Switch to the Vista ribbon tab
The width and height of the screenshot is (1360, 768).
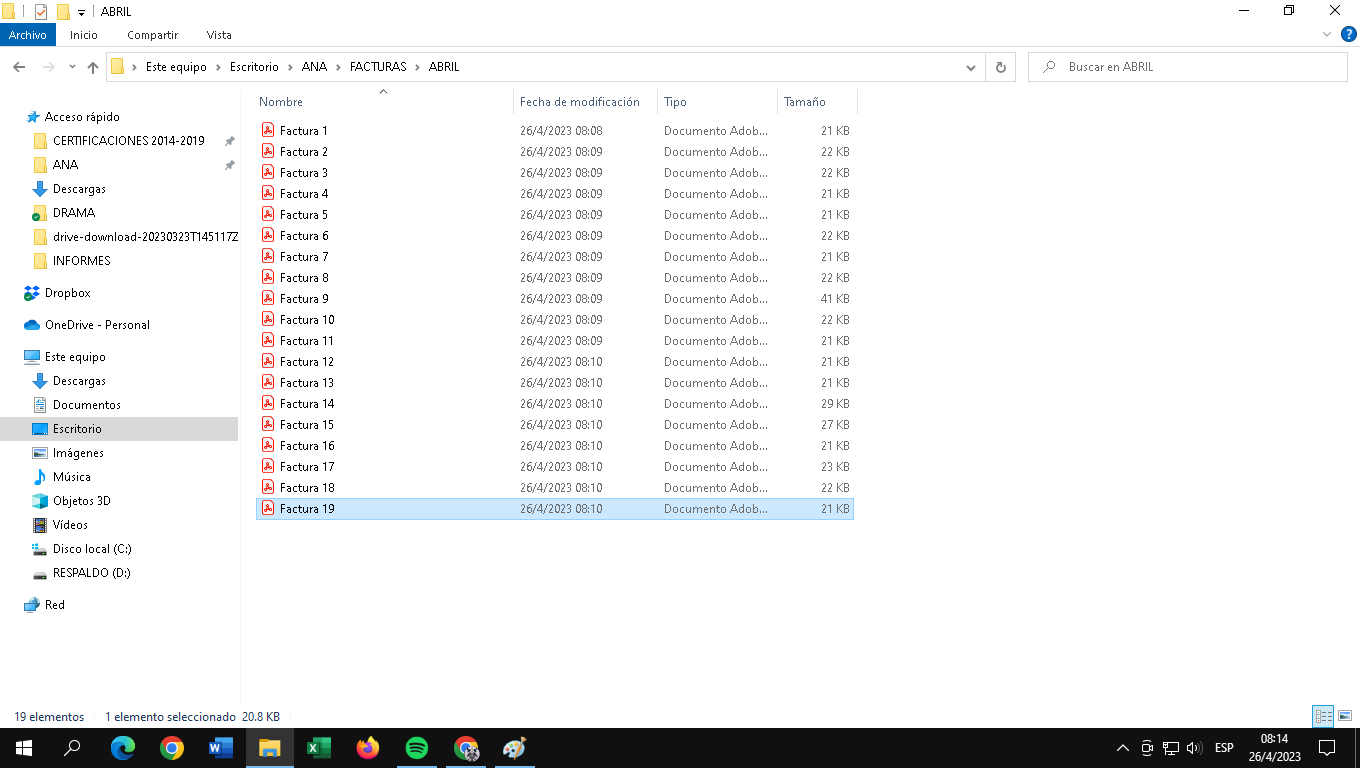[219, 35]
